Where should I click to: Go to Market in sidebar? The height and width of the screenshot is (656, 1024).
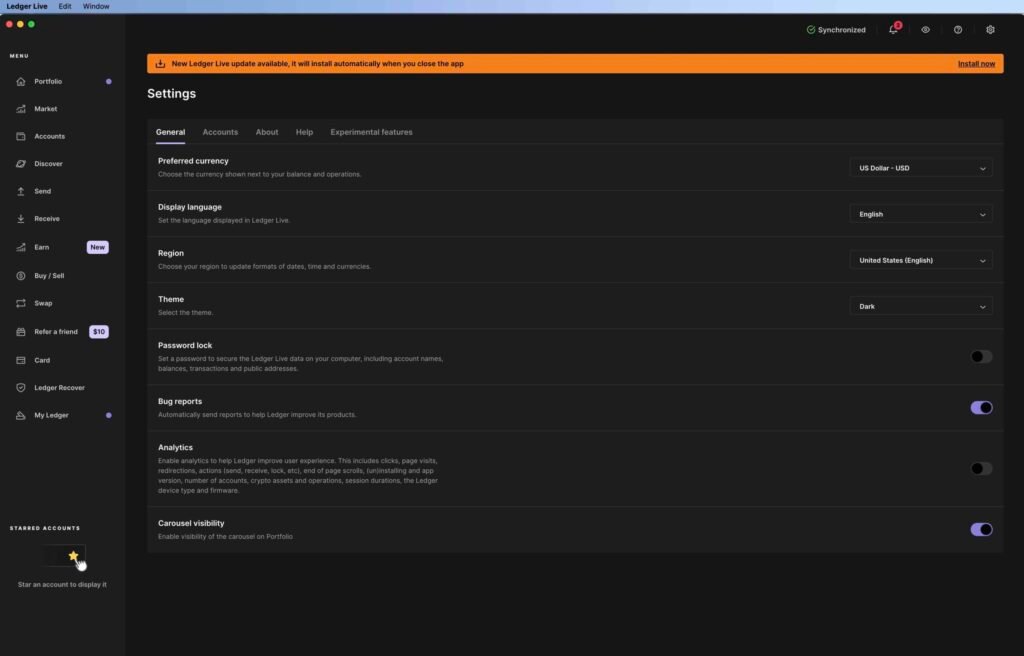pos(46,109)
